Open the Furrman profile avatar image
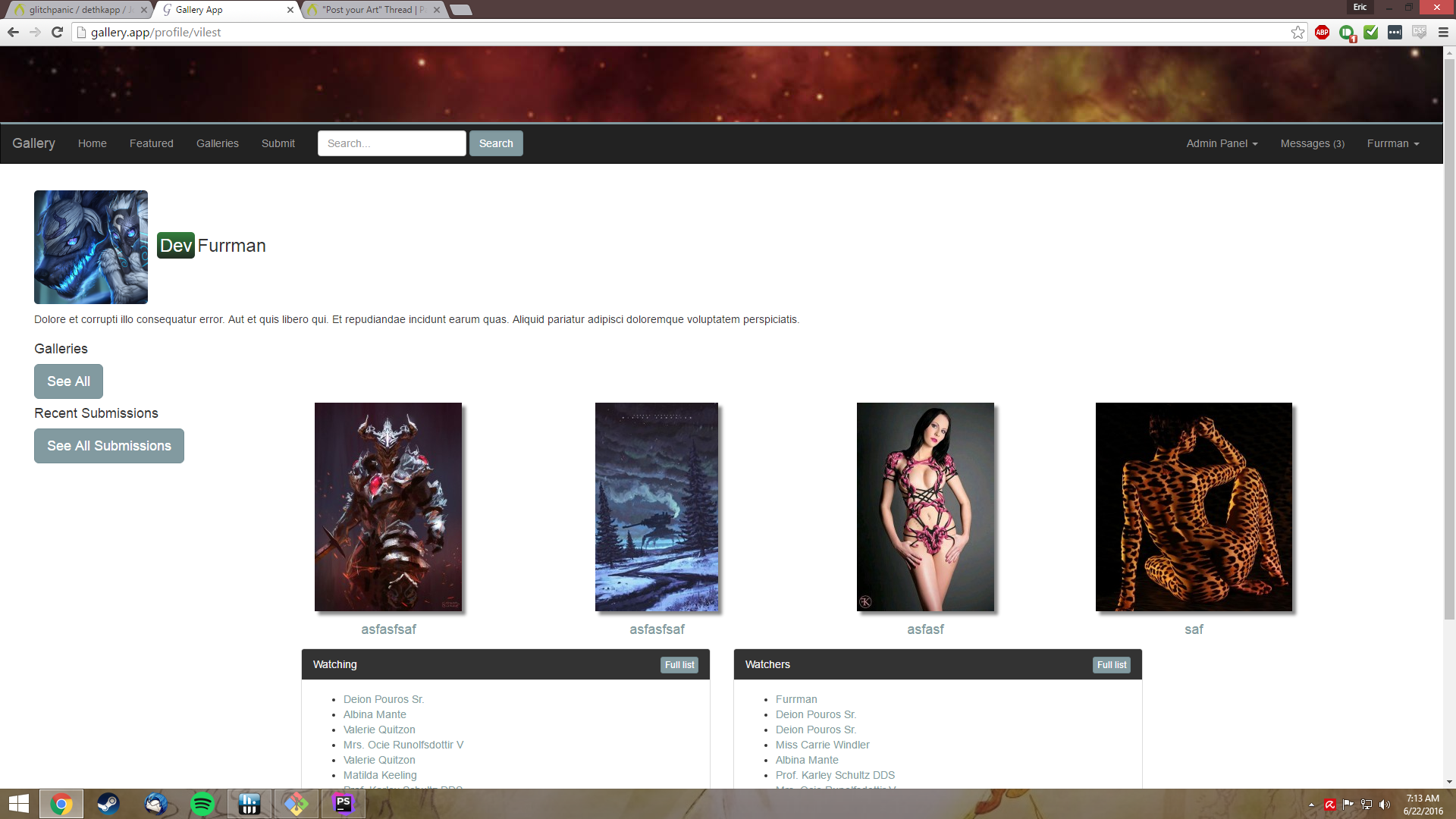Screen dimensions: 1456x819 pyautogui.click(x=91, y=247)
